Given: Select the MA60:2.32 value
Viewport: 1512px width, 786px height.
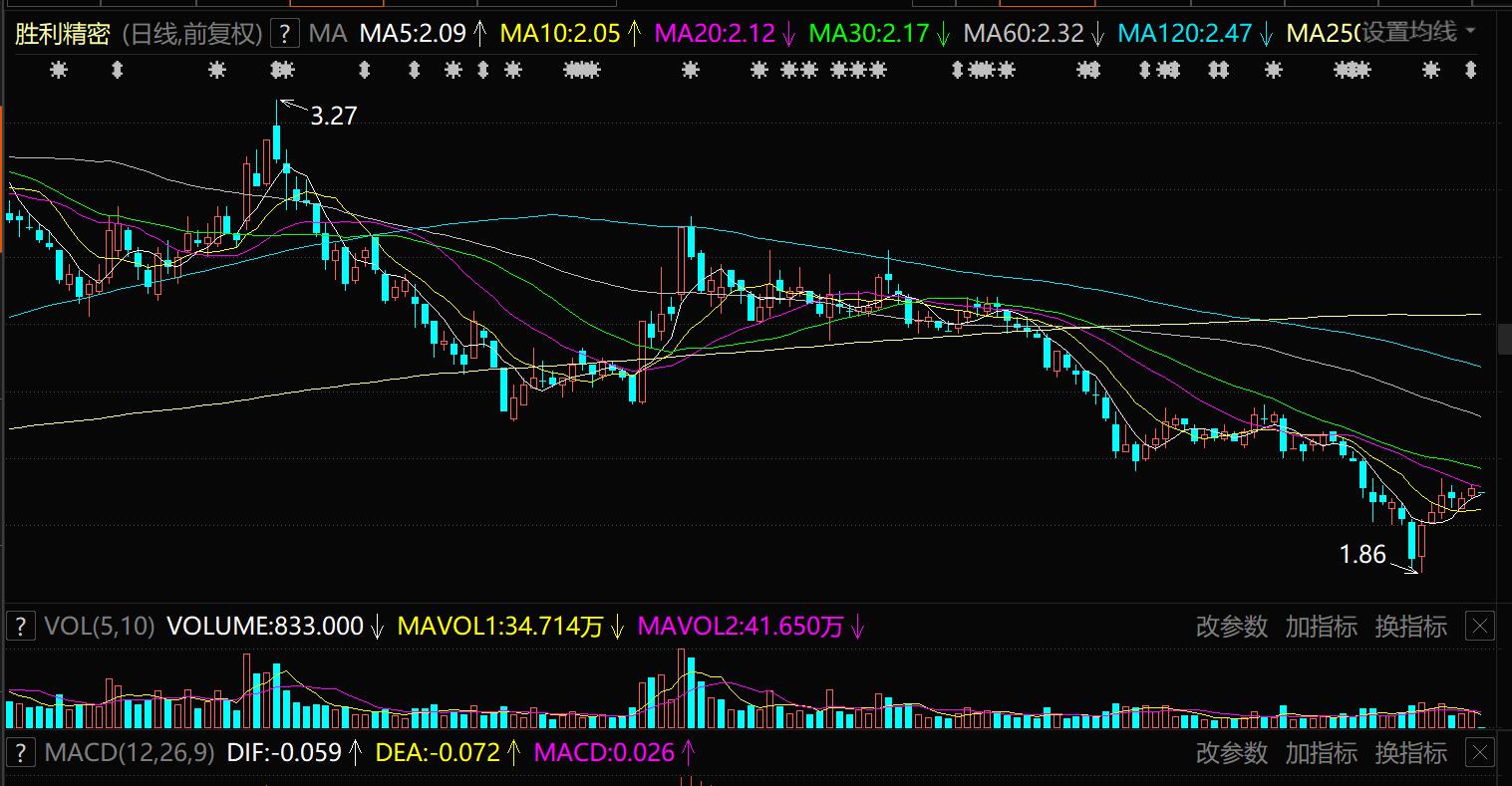Looking at the screenshot, I should pos(1024,34).
